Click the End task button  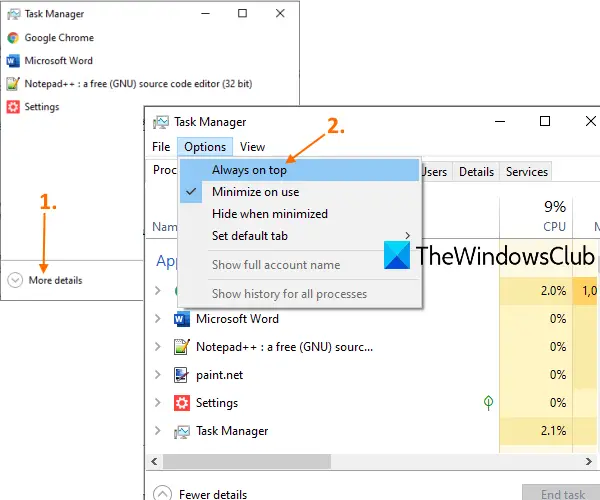(562, 494)
